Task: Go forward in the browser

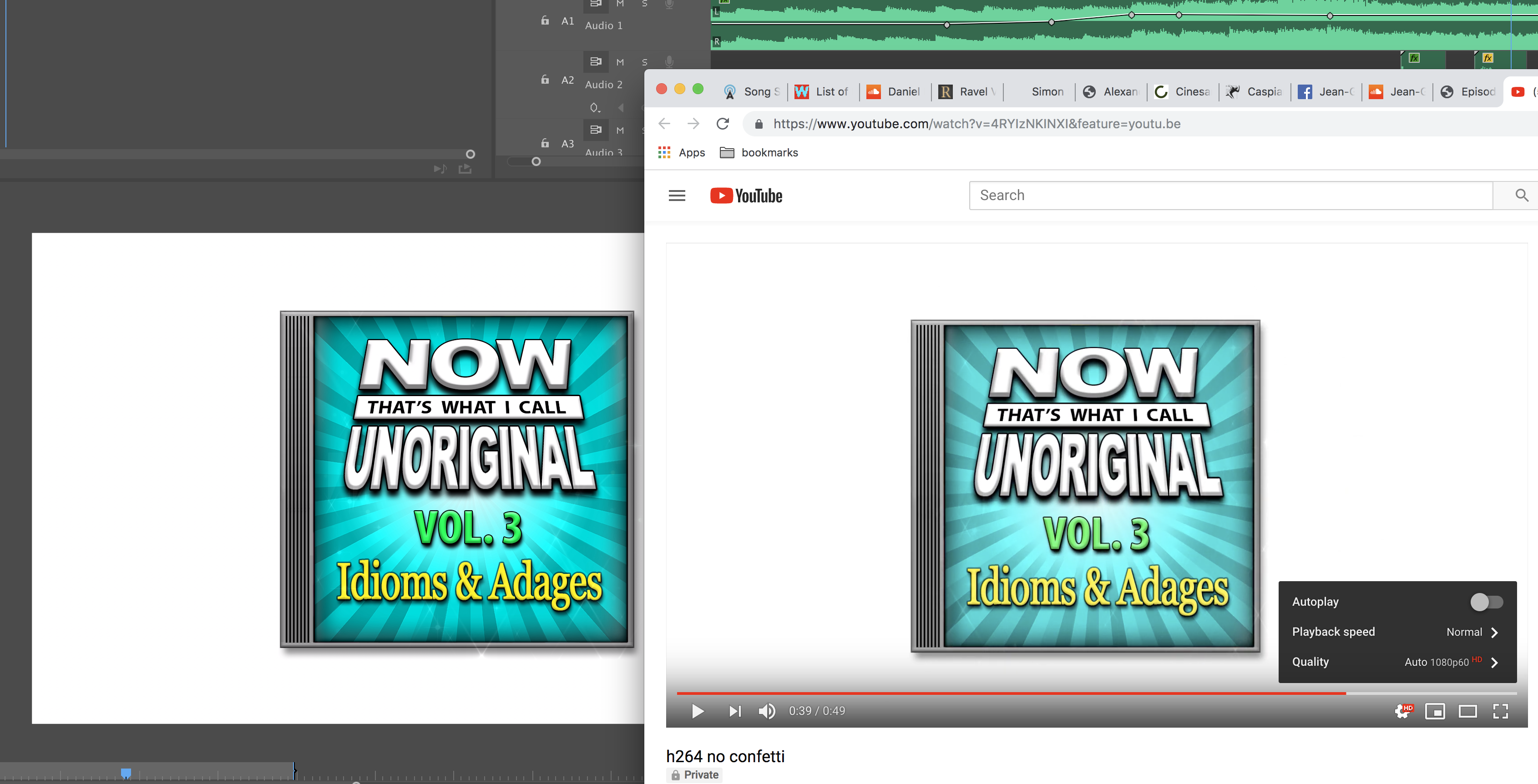Action: 693,124
